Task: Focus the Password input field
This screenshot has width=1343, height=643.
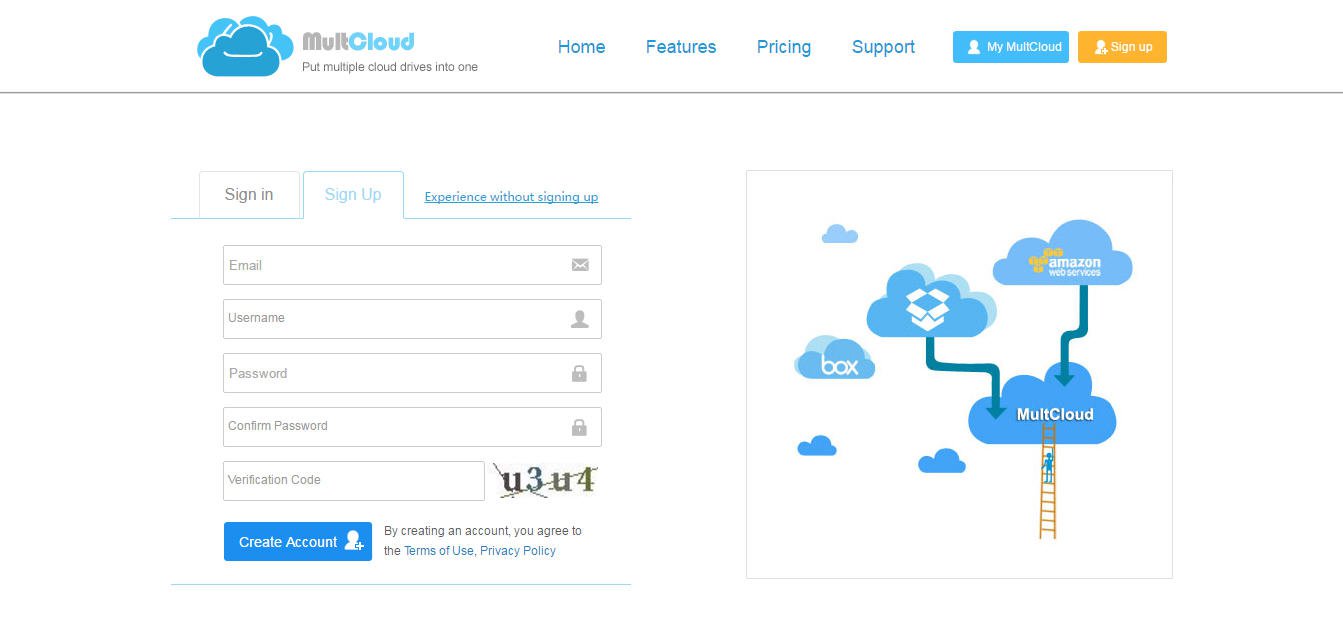Action: [x=412, y=373]
